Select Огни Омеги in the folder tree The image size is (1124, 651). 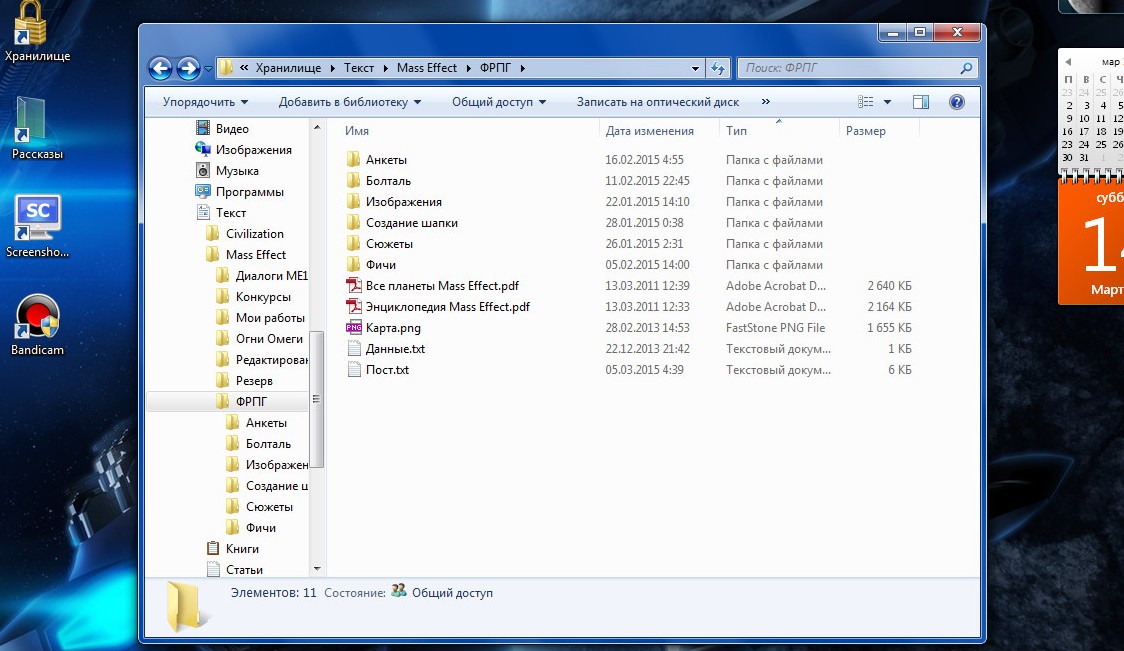coord(269,338)
